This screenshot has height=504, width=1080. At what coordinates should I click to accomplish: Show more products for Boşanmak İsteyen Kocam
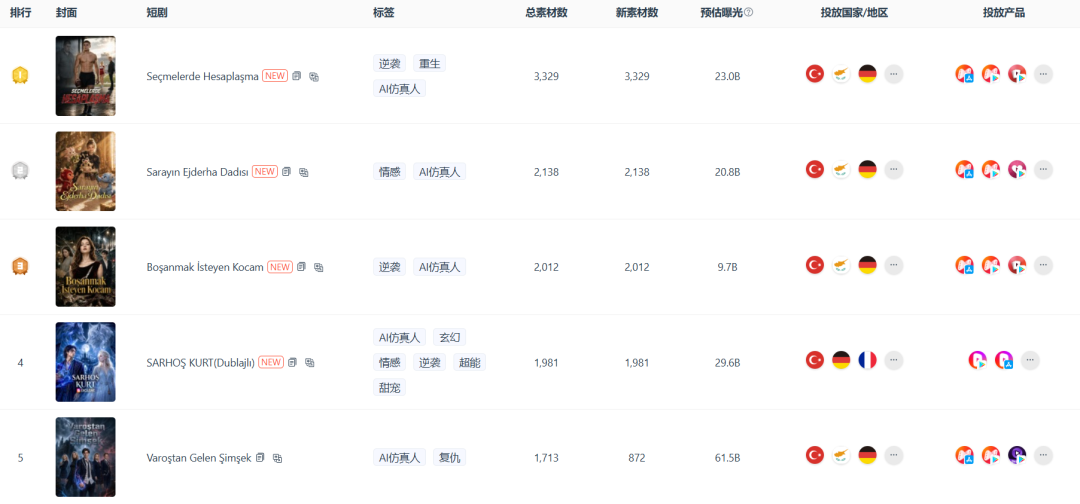pyautogui.click(x=1043, y=264)
